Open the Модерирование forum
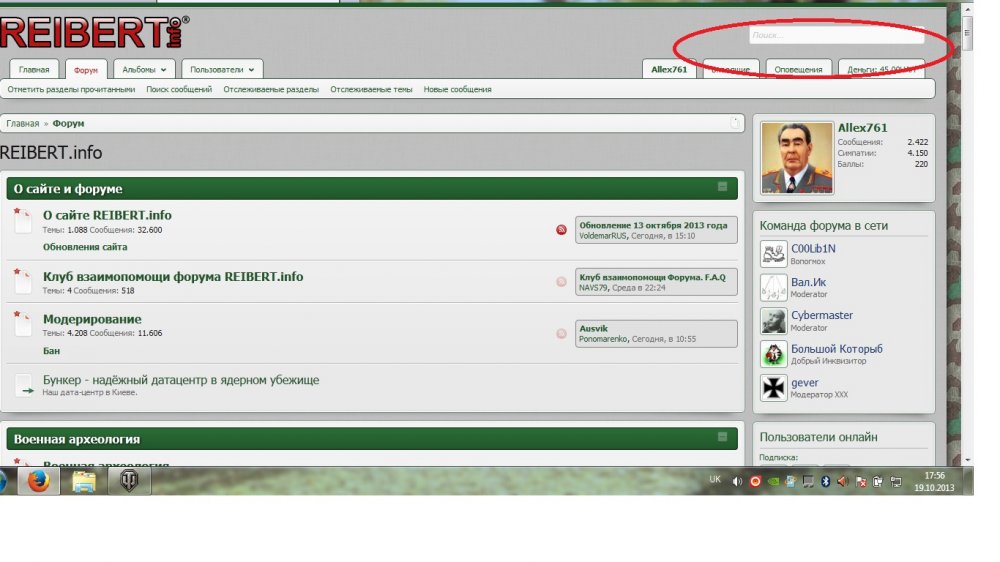The width and height of the screenshot is (1000, 562). (x=92, y=319)
